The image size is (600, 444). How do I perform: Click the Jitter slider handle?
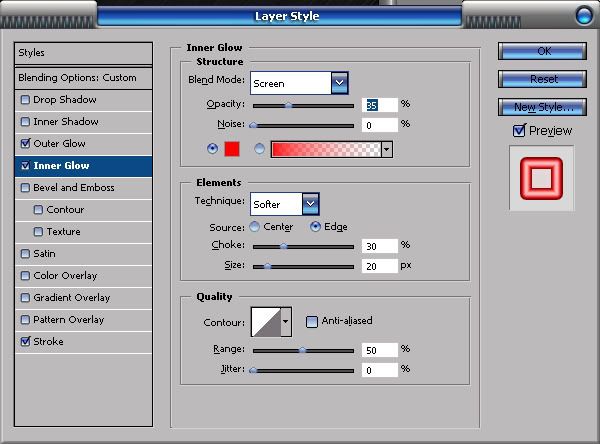point(253,370)
